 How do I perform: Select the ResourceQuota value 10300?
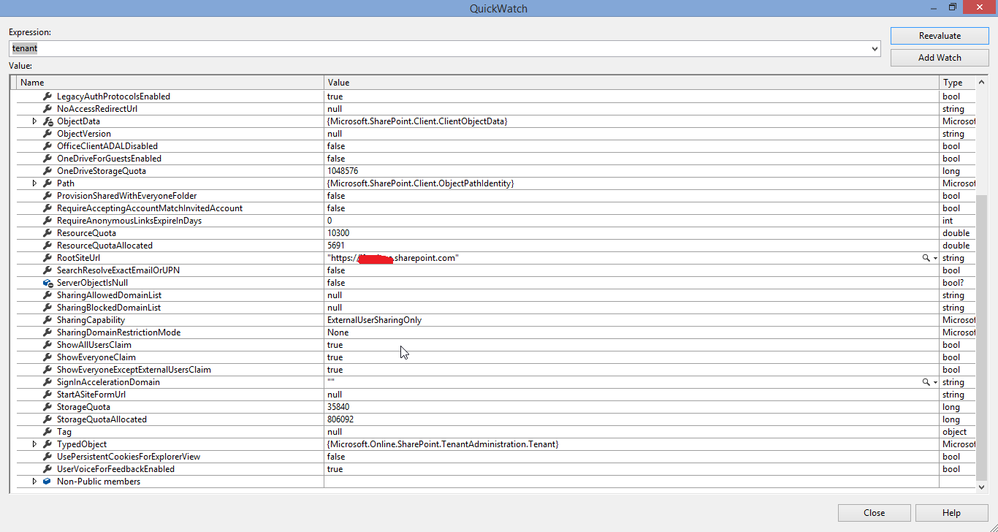pyautogui.click(x=338, y=233)
